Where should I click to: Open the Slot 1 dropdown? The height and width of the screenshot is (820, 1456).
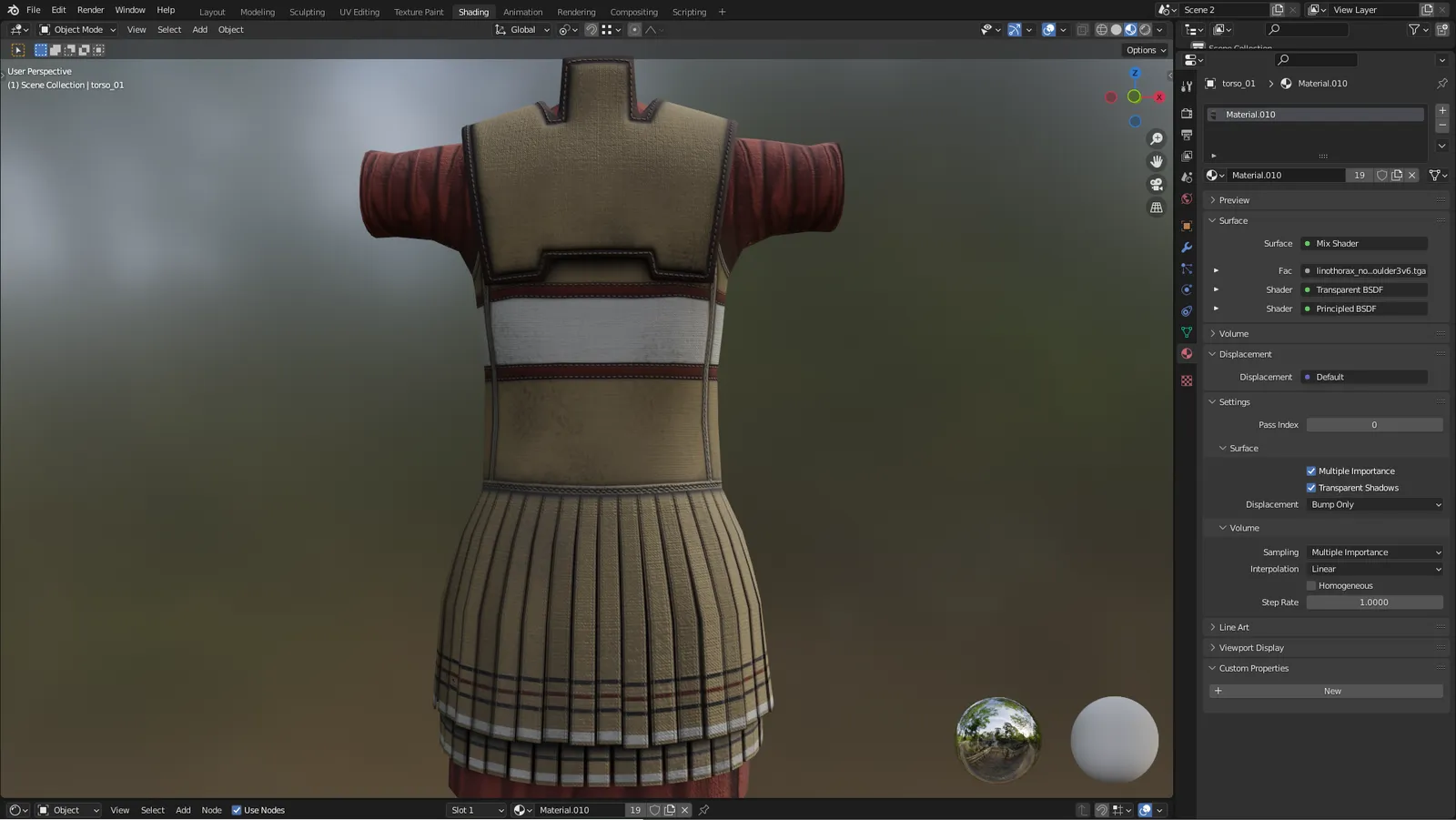pos(477,810)
